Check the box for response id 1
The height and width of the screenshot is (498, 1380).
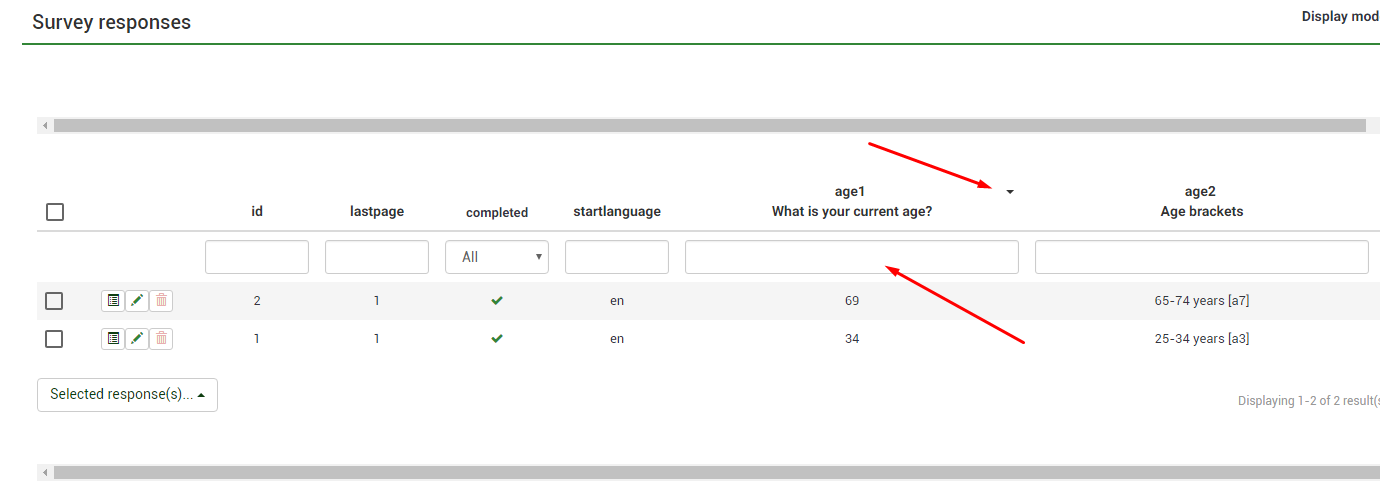pyautogui.click(x=54, y=339)
